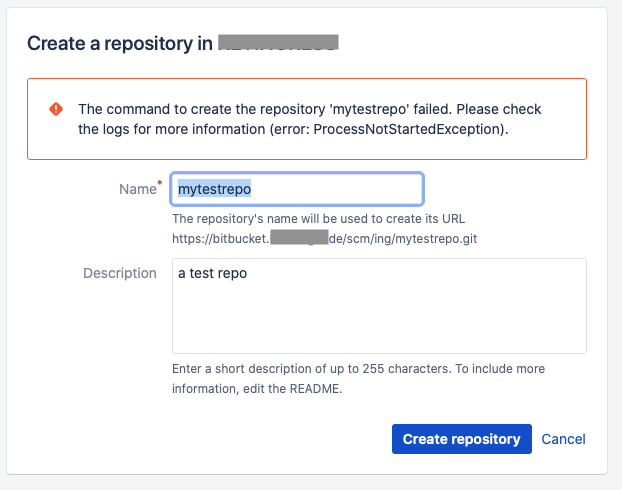Click the Description field label

point(120,273)
